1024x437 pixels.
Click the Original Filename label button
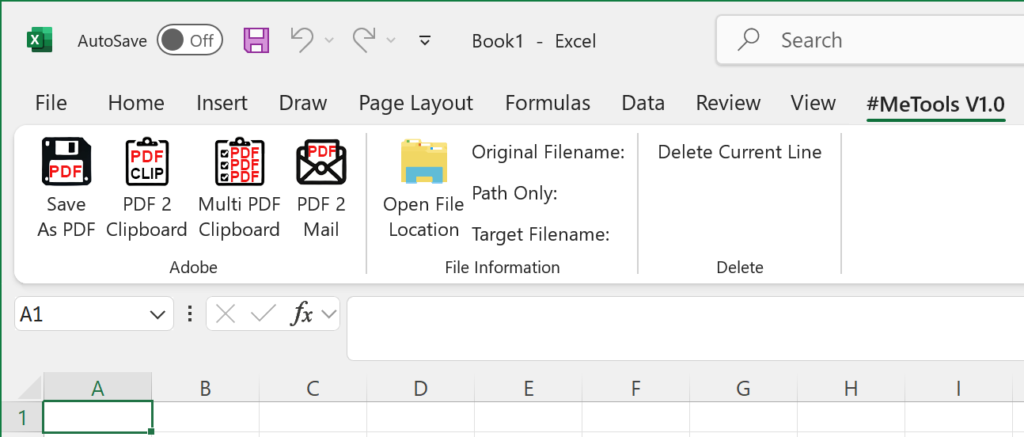pos(548,152)
